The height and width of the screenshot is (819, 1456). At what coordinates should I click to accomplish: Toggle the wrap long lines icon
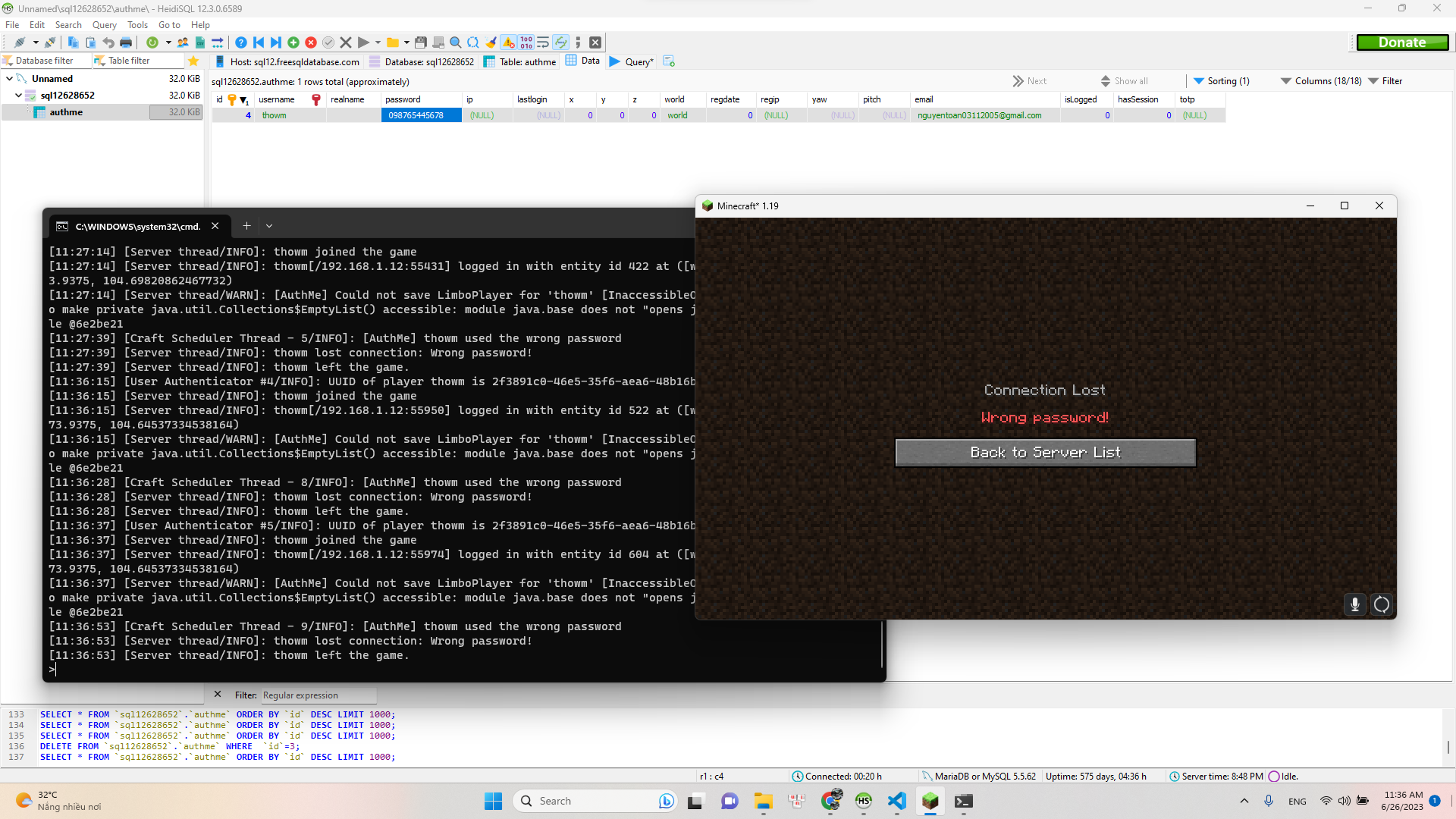543,42
